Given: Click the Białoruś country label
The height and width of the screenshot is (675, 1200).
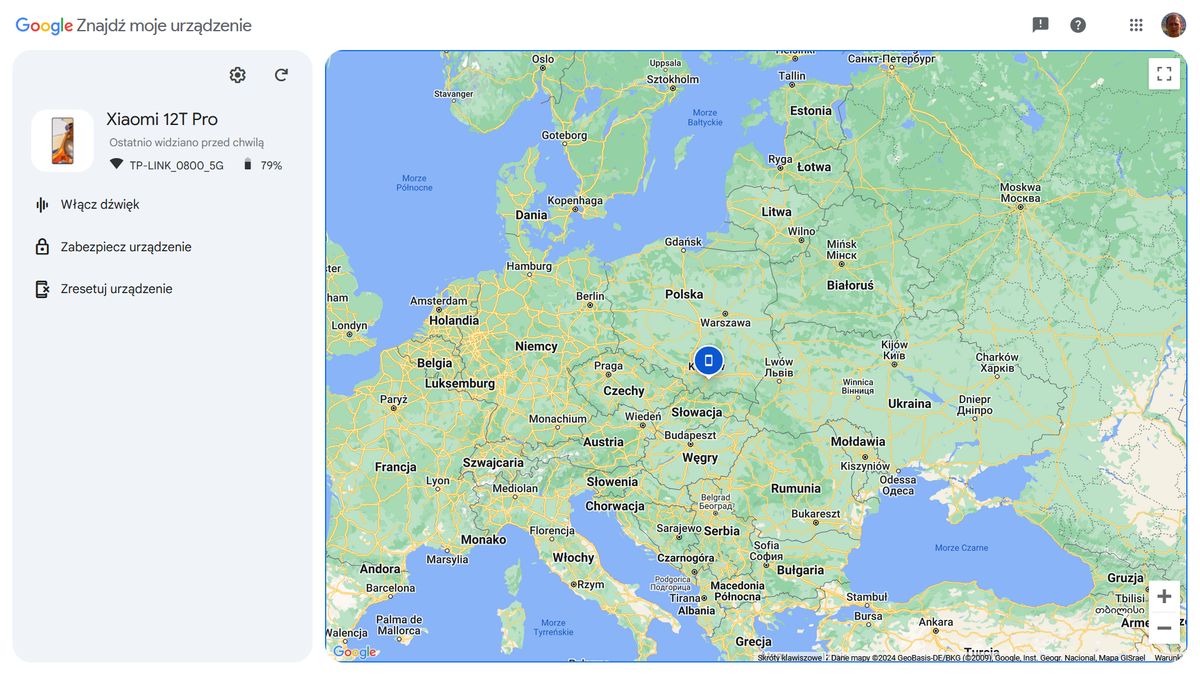Looking at the screenshot, I should (x=850, y=285).
